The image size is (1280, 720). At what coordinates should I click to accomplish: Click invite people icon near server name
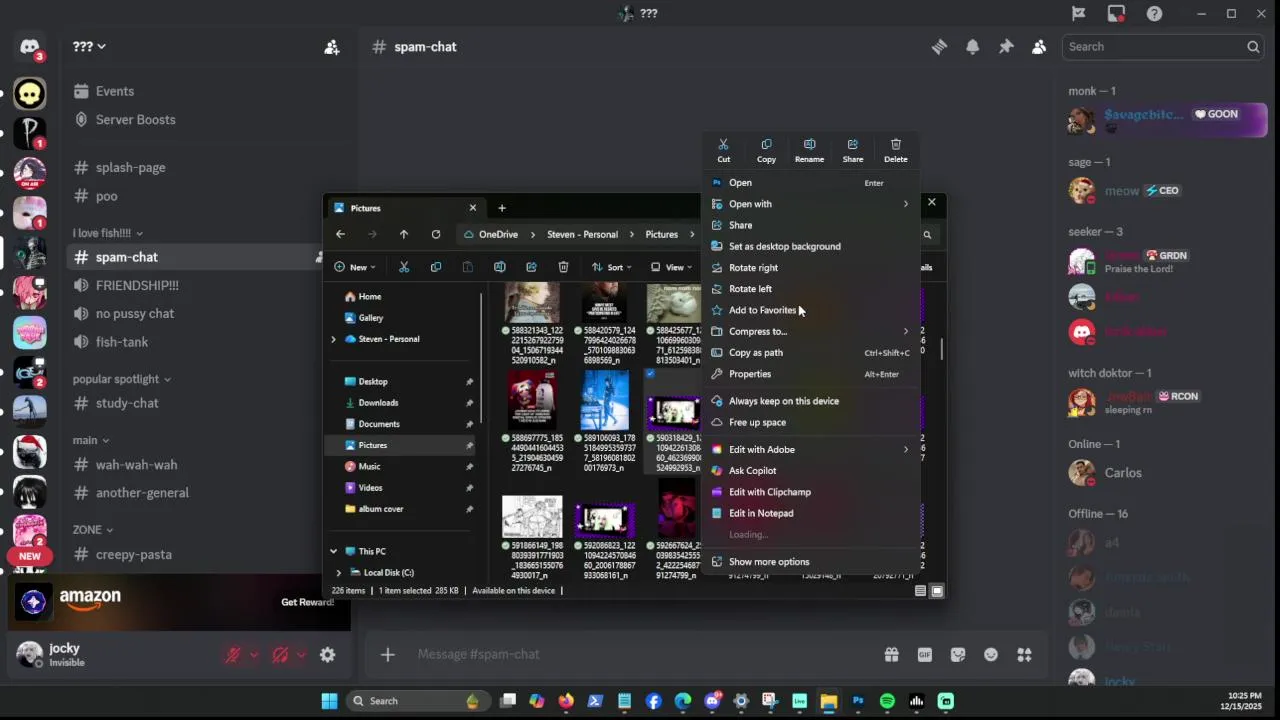point(331,47)
